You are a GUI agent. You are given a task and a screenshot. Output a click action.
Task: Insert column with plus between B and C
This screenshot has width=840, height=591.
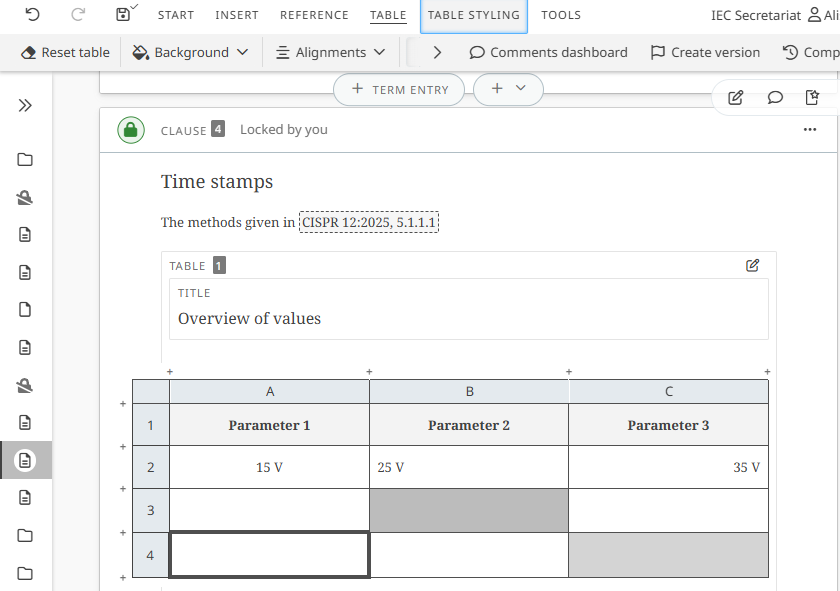click(x=569, y=371)
